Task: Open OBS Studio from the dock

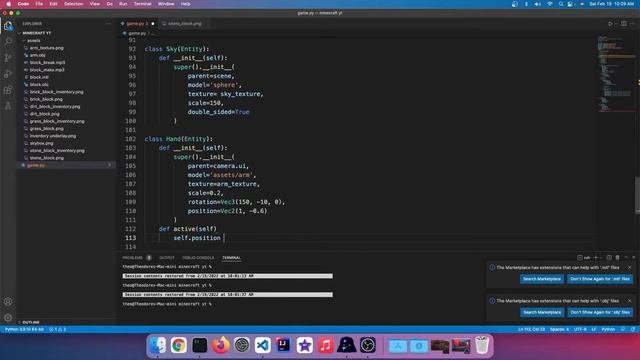Action: [368, 345]
